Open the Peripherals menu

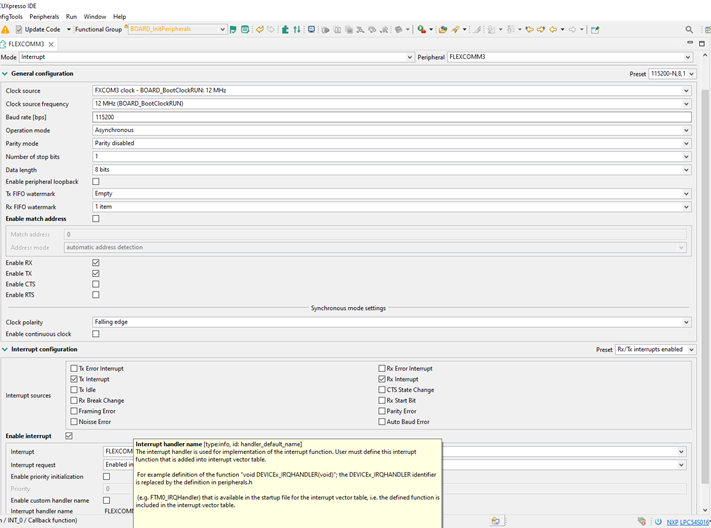44,16
